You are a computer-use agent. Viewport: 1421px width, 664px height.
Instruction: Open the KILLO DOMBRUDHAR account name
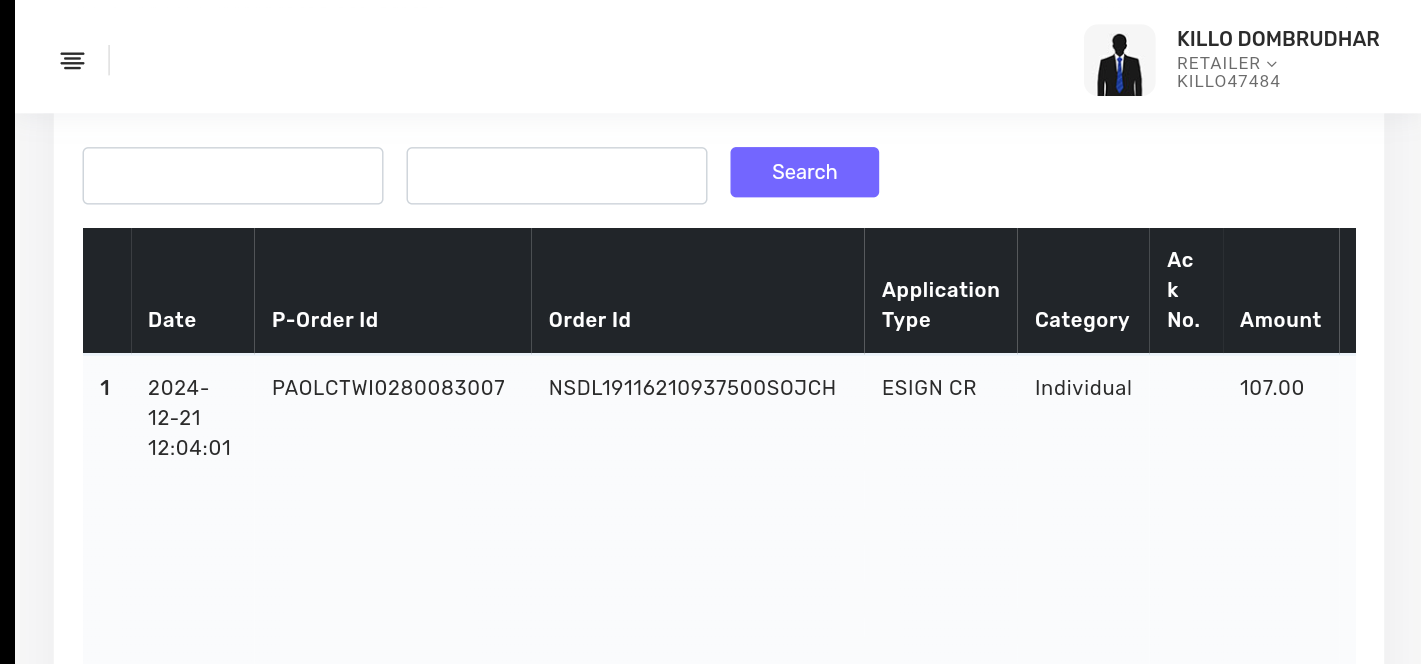tap(1277, 39)
